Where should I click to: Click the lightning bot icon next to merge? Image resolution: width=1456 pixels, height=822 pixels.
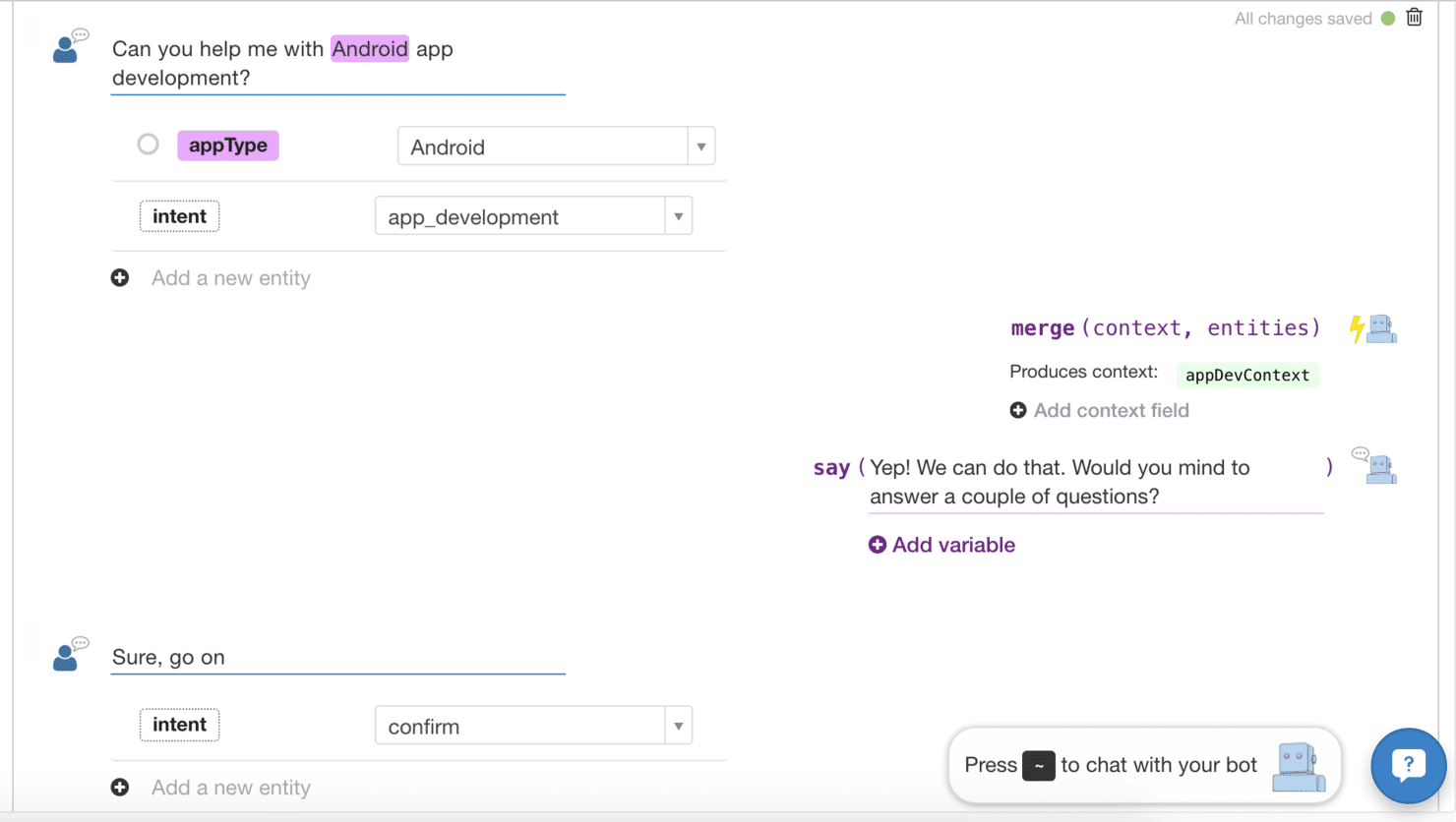(x=1373, y=328)
